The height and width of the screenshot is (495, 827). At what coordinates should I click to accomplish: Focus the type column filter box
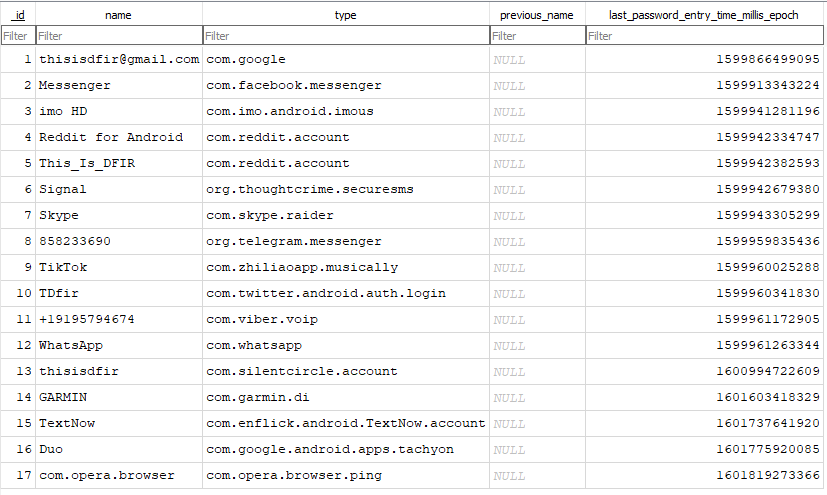[x=346, y=36]
